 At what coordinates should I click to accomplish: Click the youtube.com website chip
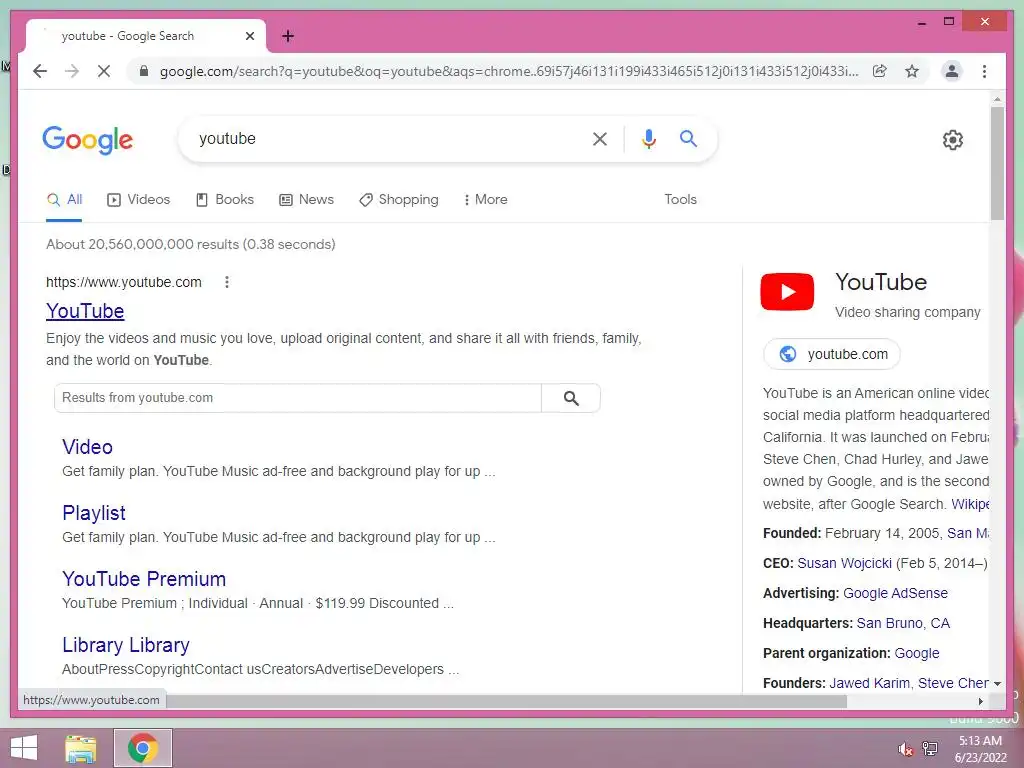[832, 354]
